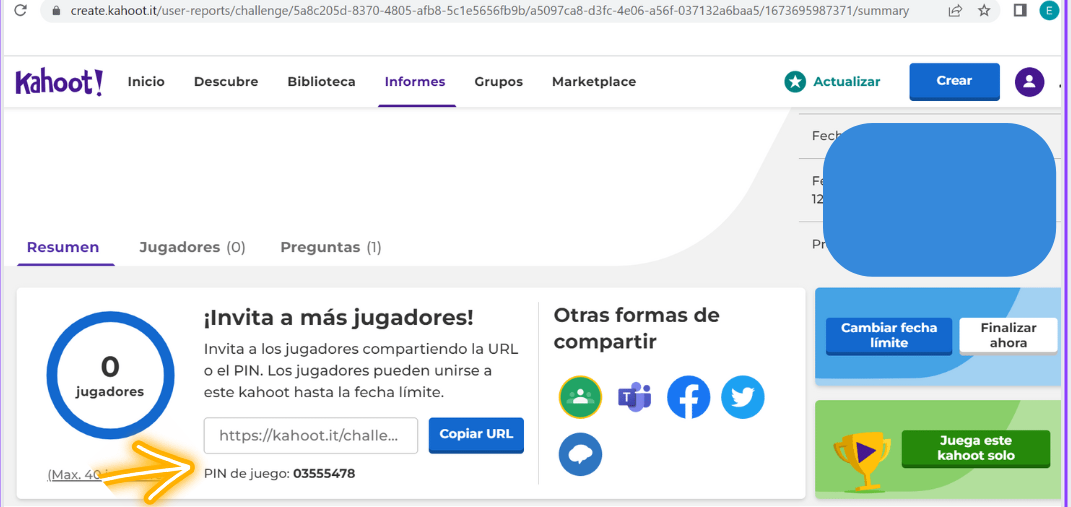Click the Finalizar ahora button
Image resolution: width=1071 pixels, height=507 pixels.
(x=1008, y=336)
